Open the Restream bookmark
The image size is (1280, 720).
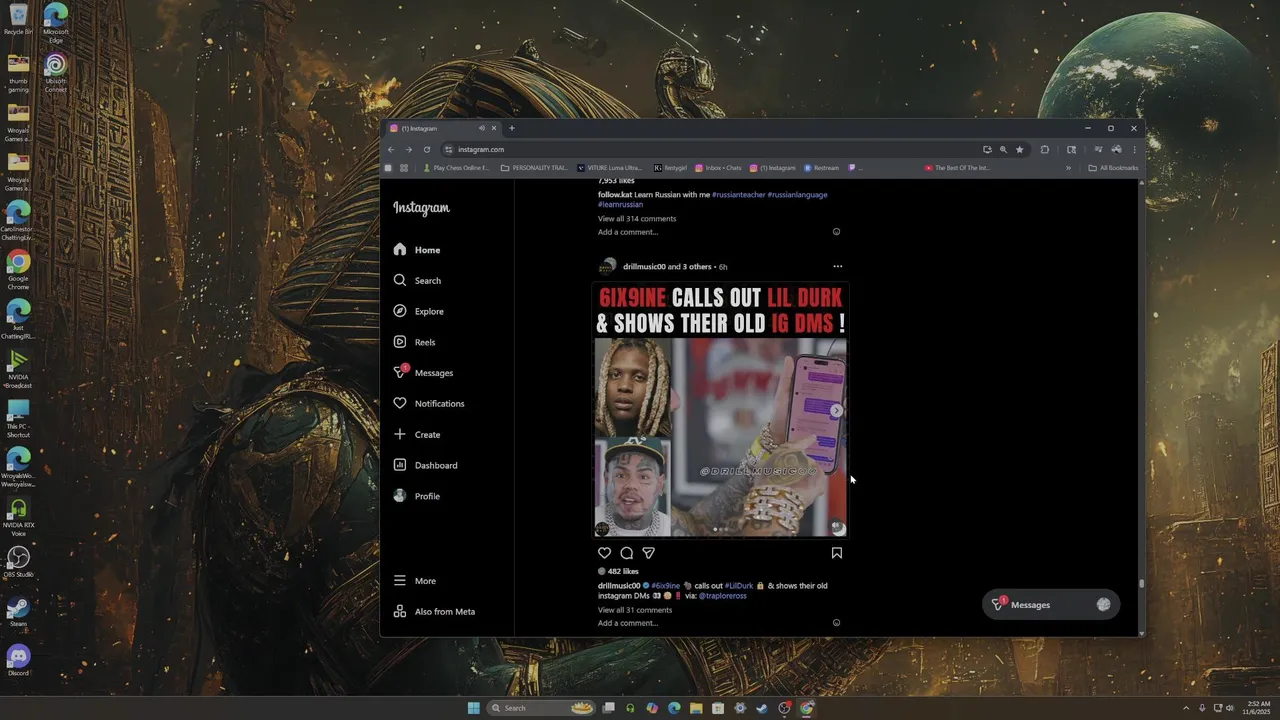822,168
